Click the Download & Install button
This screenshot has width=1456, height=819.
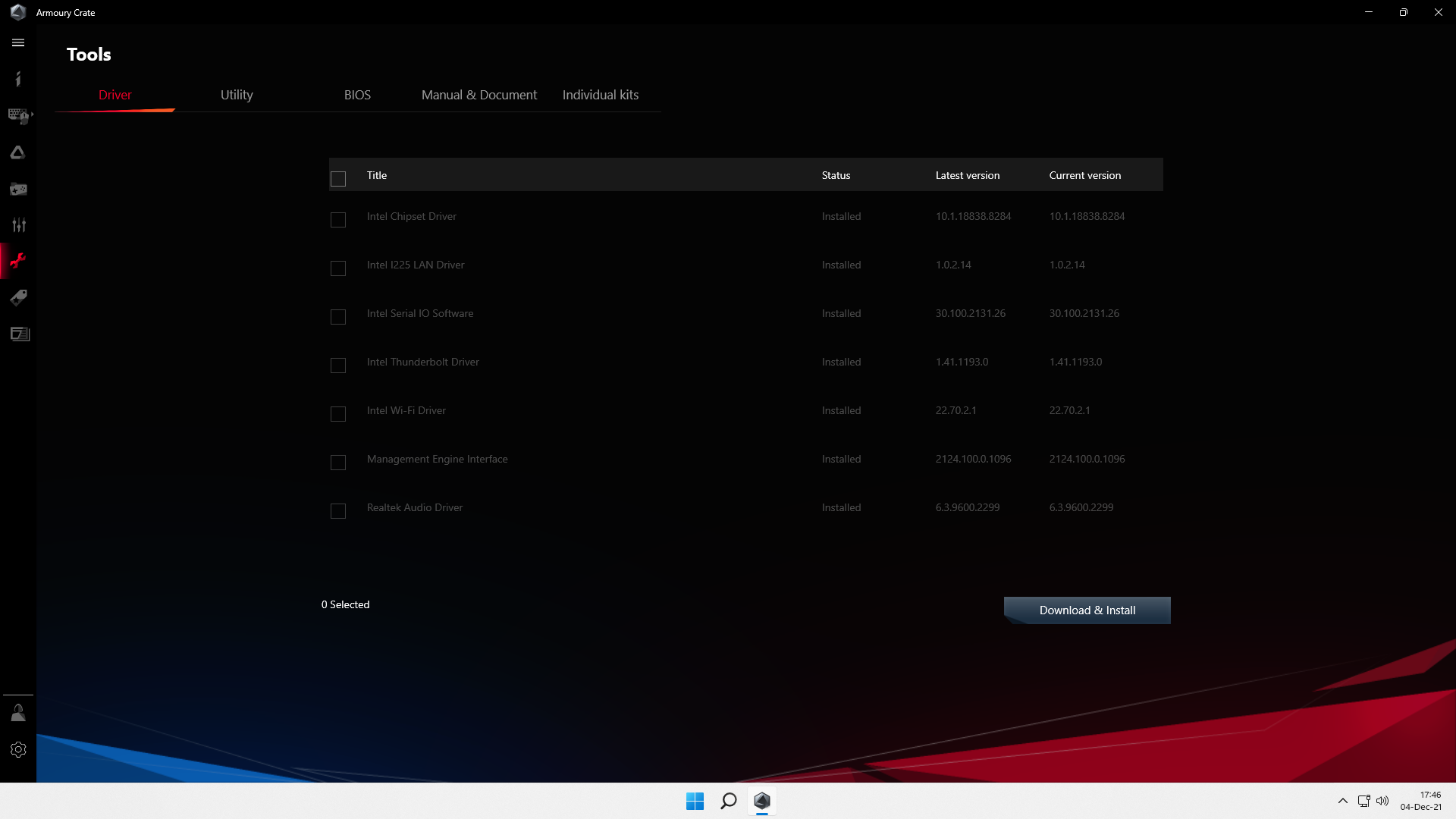coord(1087,610)
